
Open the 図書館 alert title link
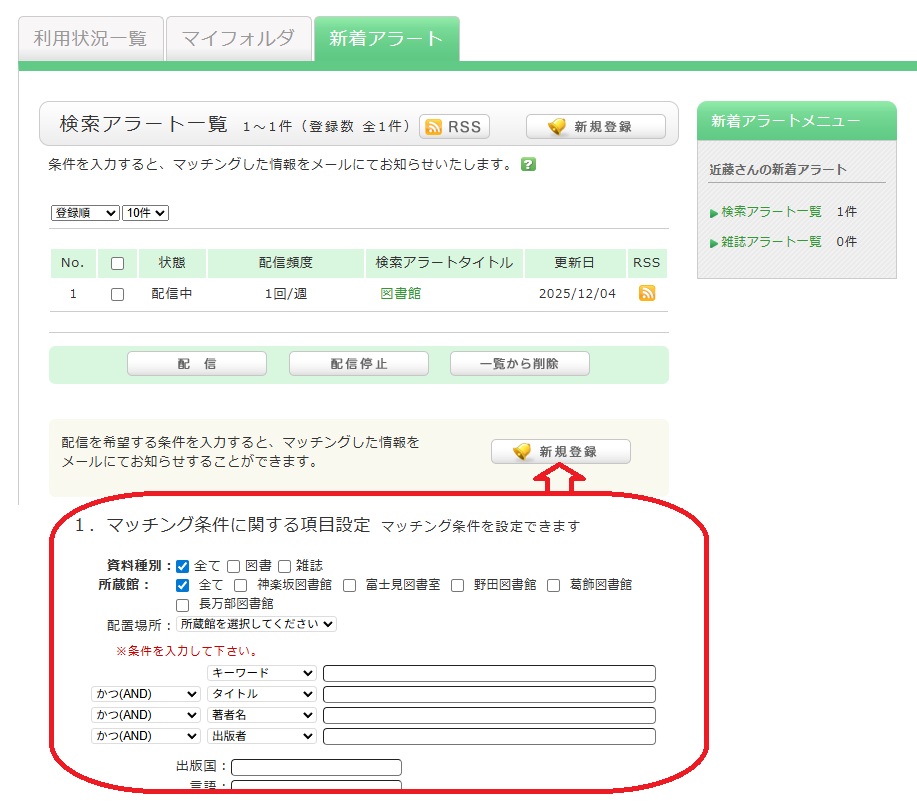pos(400,294)
